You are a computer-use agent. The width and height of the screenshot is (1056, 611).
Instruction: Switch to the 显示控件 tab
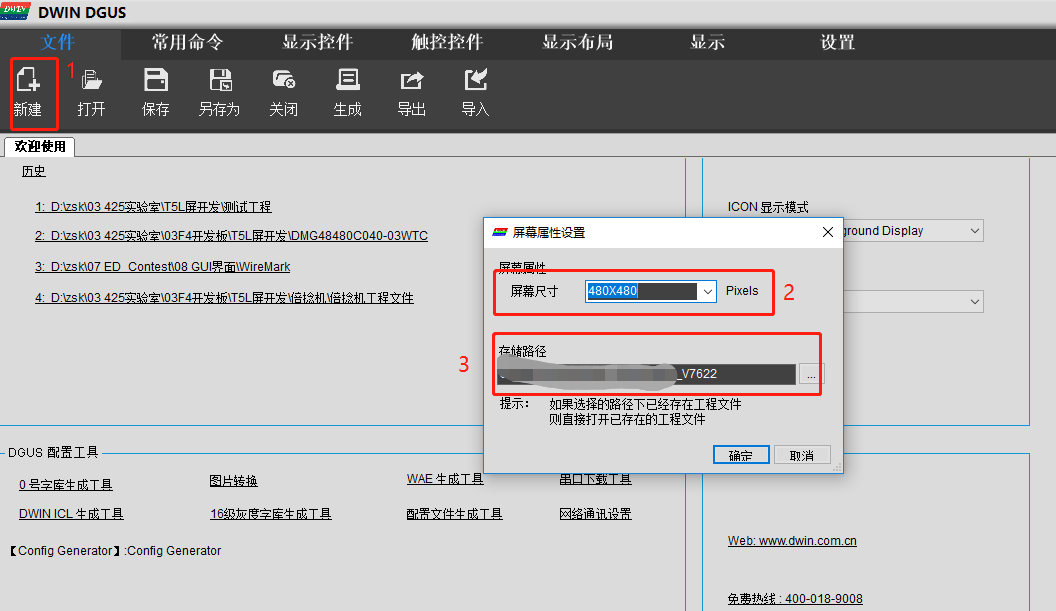pyautogui.click(x=317, y=42)
